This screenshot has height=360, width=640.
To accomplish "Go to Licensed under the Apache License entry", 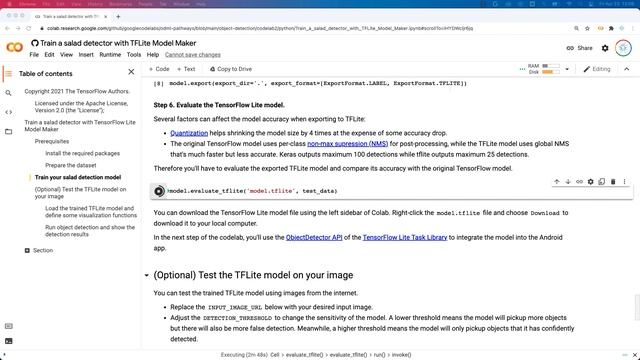I will (x=81, y=107).
